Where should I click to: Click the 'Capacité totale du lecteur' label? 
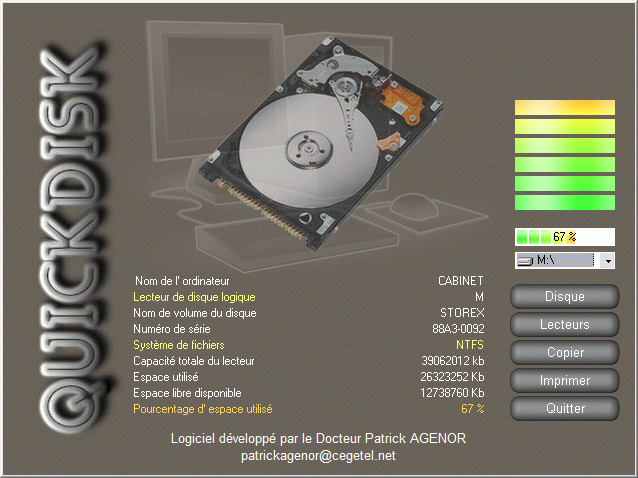tap(194, 361)
